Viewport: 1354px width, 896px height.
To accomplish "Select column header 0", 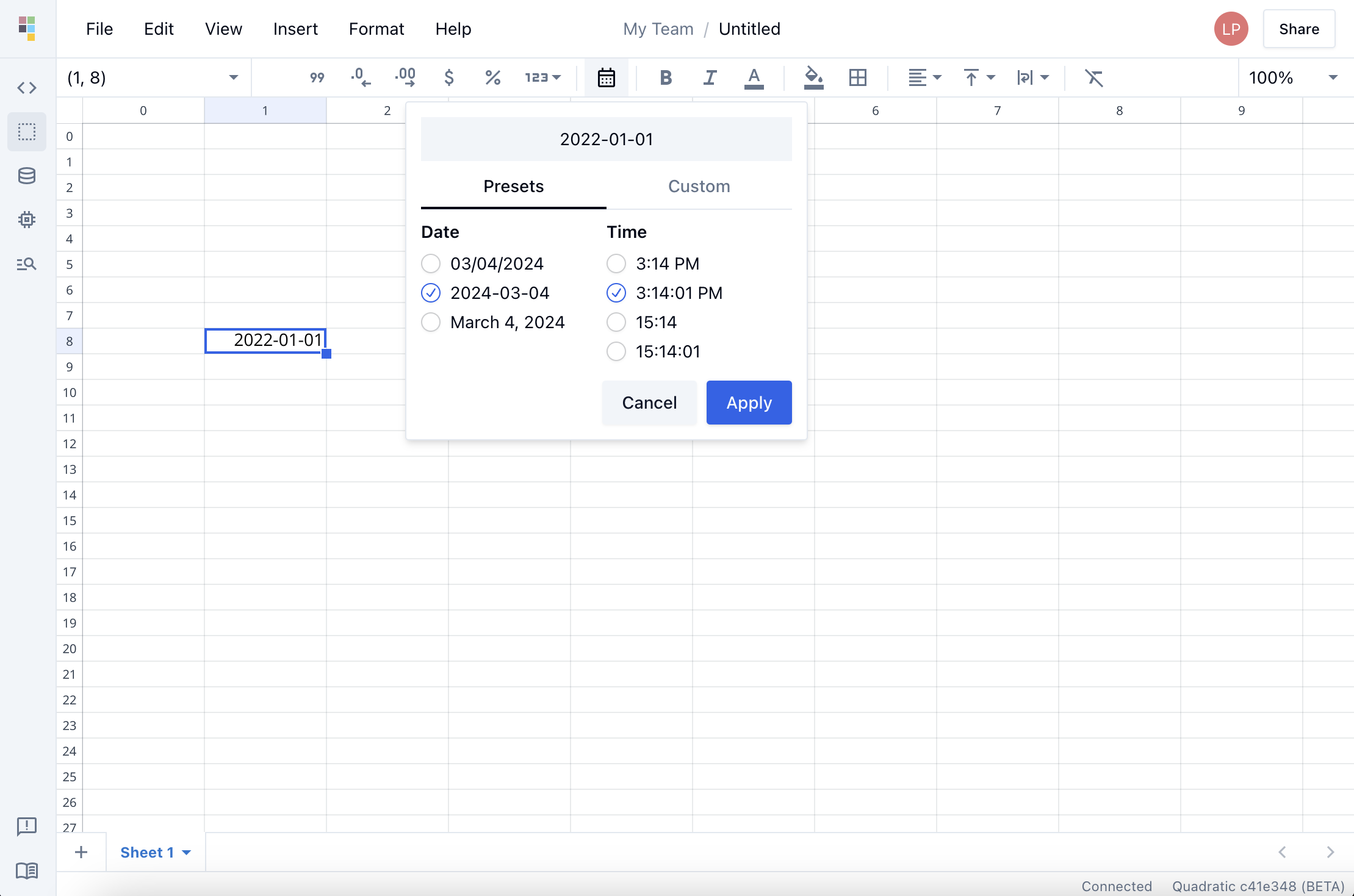I will point(143,110).
